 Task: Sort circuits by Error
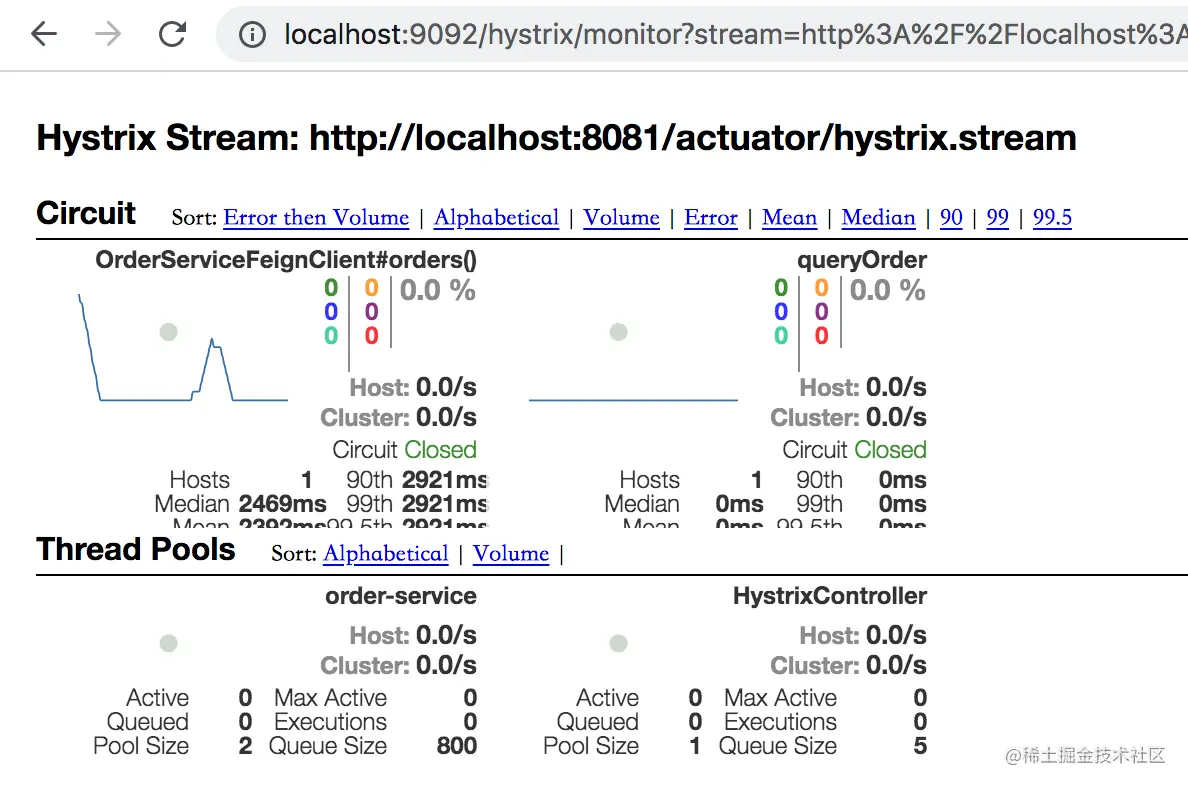click(x=711, y=217)
